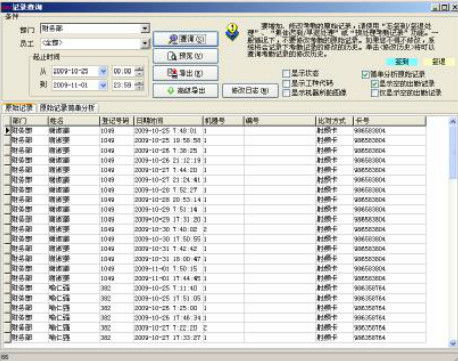The height and width of the screenshot is (361, 458).
Task: Select the record dated 2009-10-28 7:52:27
Action: tap(218, 190)
